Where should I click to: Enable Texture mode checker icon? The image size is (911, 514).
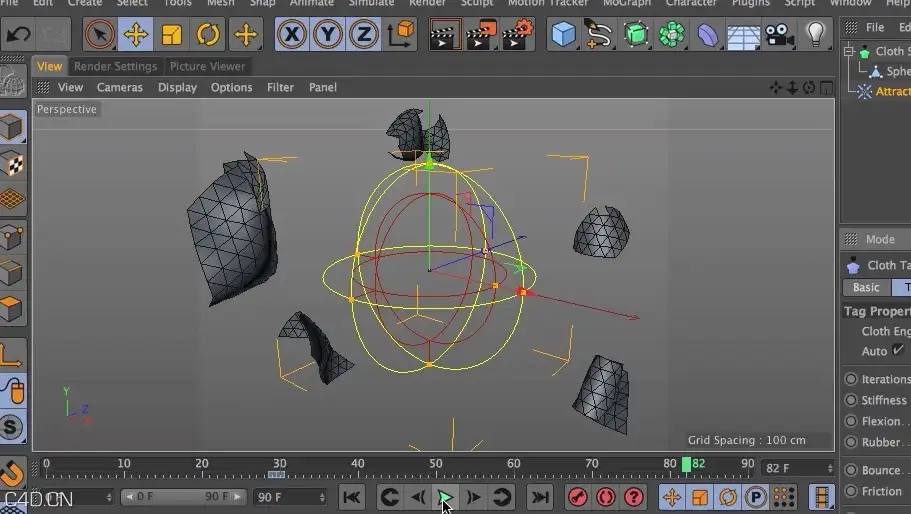click(12, 163)
